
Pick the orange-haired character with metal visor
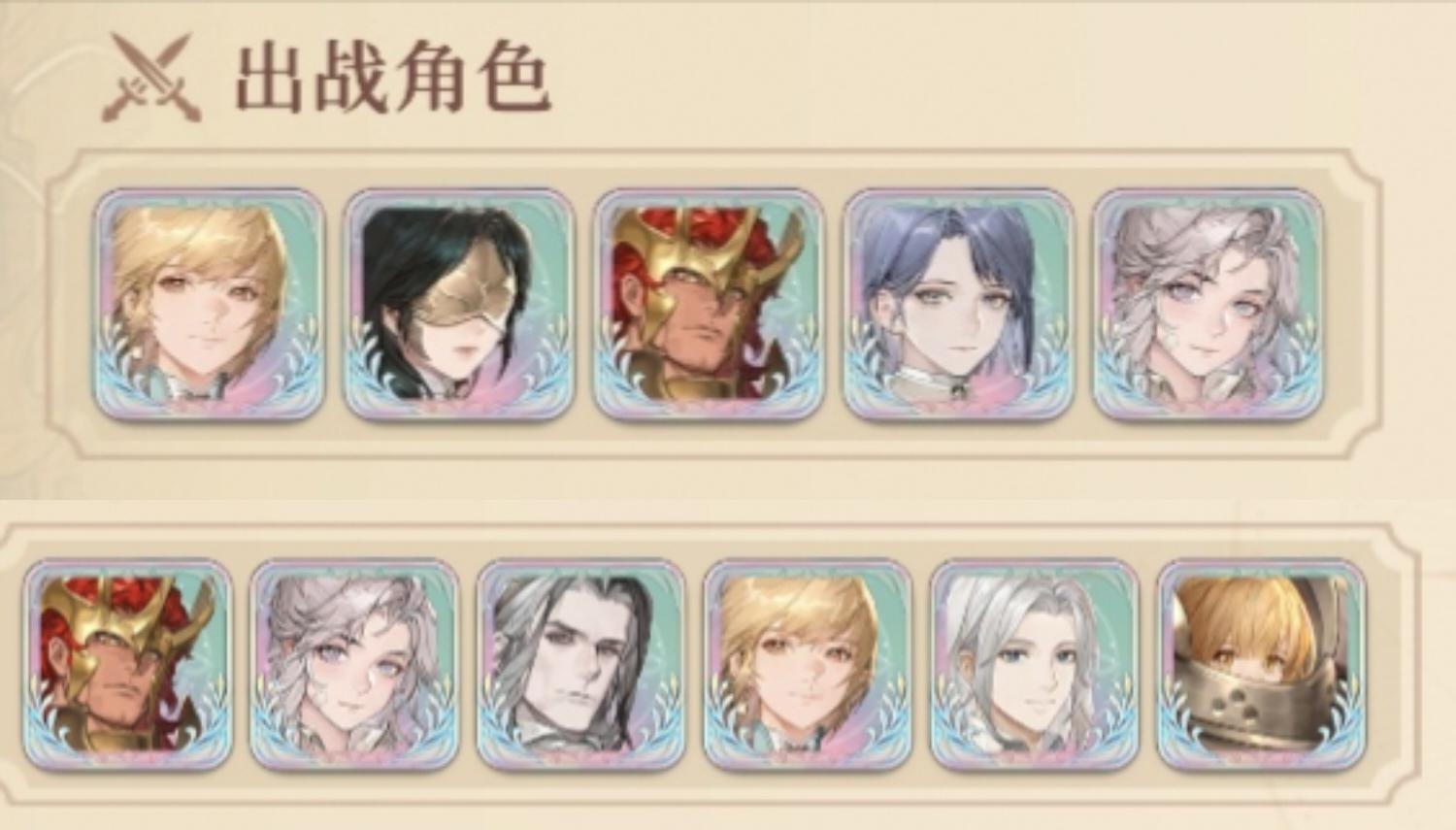coord(1262,664)
